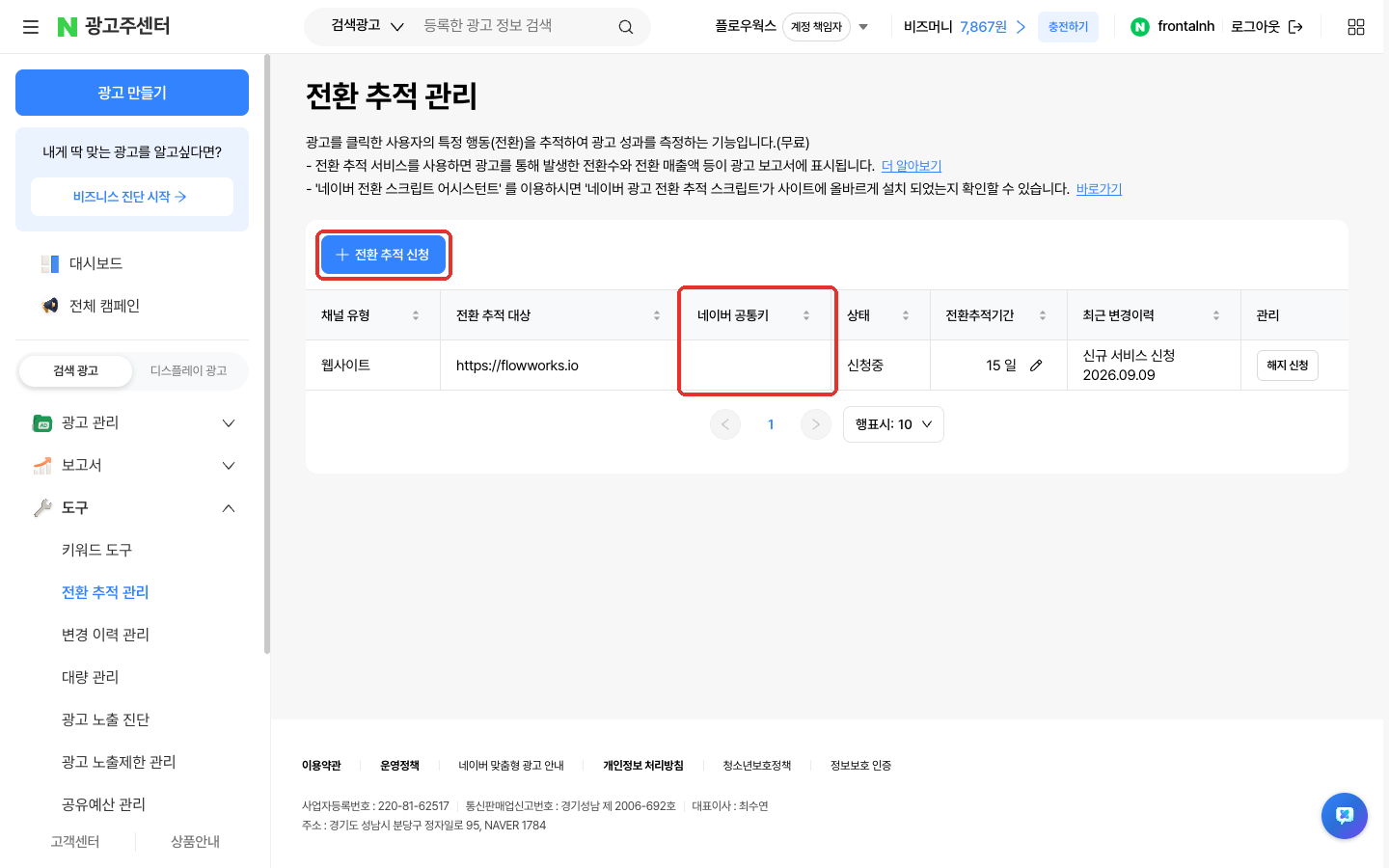Go to next page arrow
The height and width of the screenshot is (868, 1389).
[816, 424]
